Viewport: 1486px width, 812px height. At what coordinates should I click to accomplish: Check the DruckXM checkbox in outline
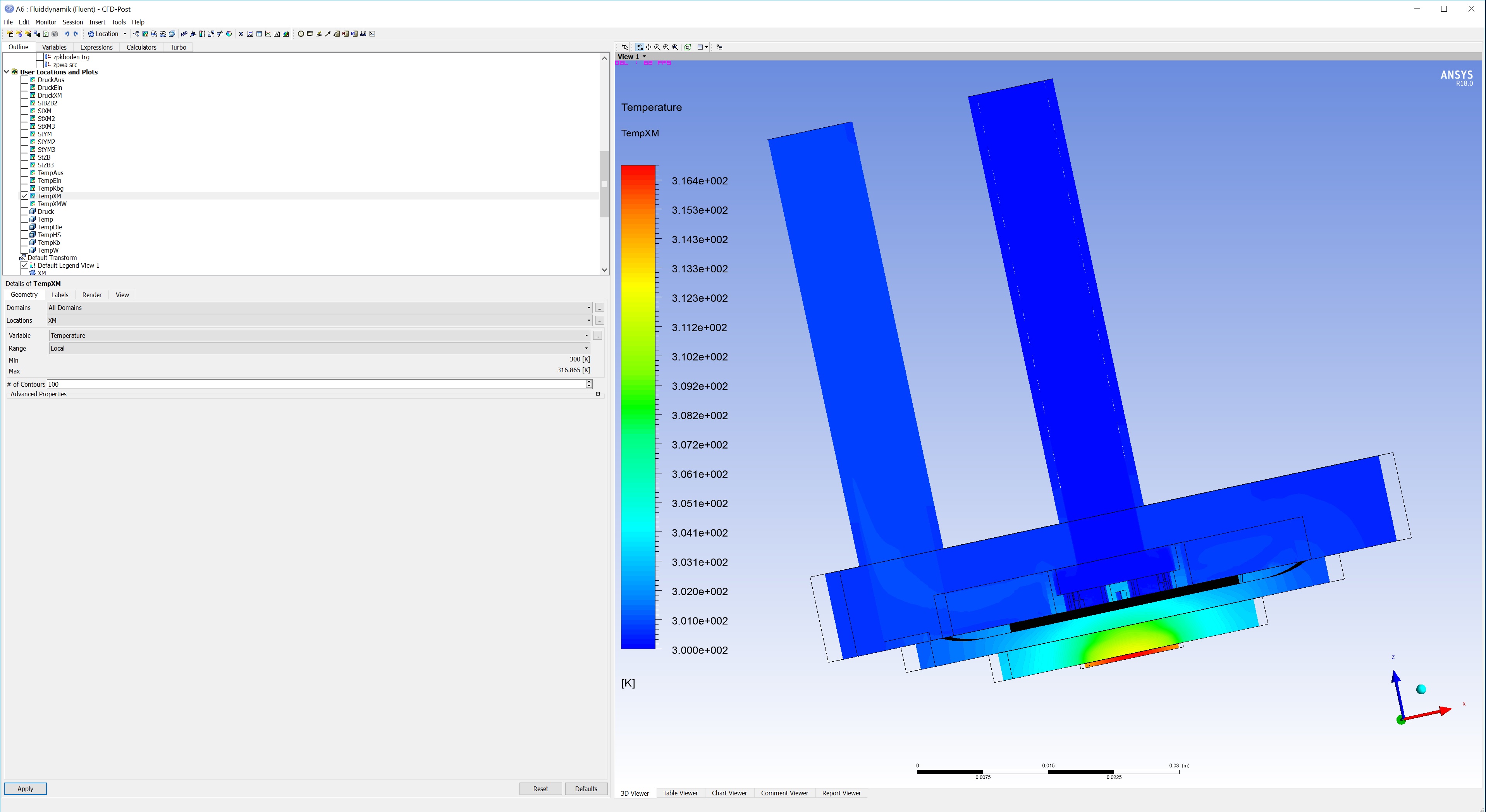[x=24, y=96]
